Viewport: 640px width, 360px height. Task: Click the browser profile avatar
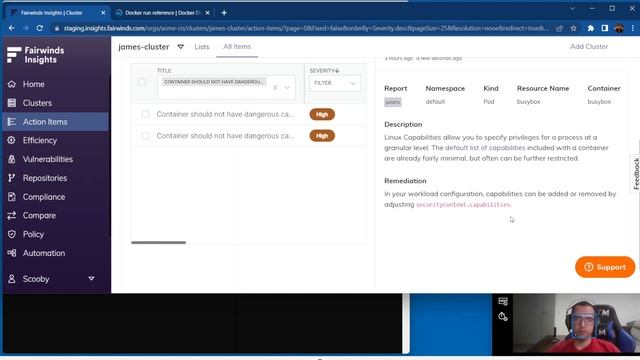coord(619,28)
